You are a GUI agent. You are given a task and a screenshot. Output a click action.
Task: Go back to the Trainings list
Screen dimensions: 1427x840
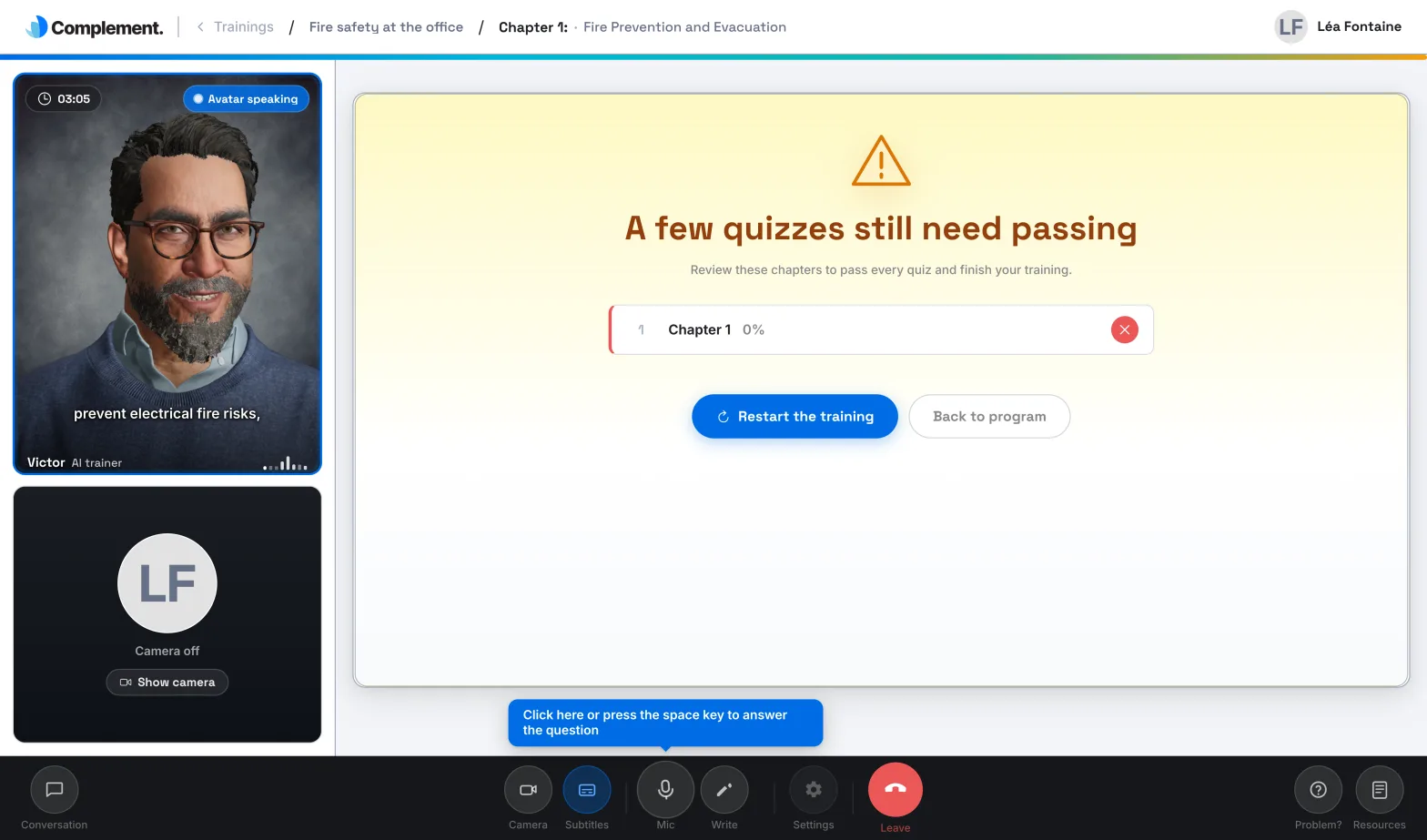coord(236,27)
